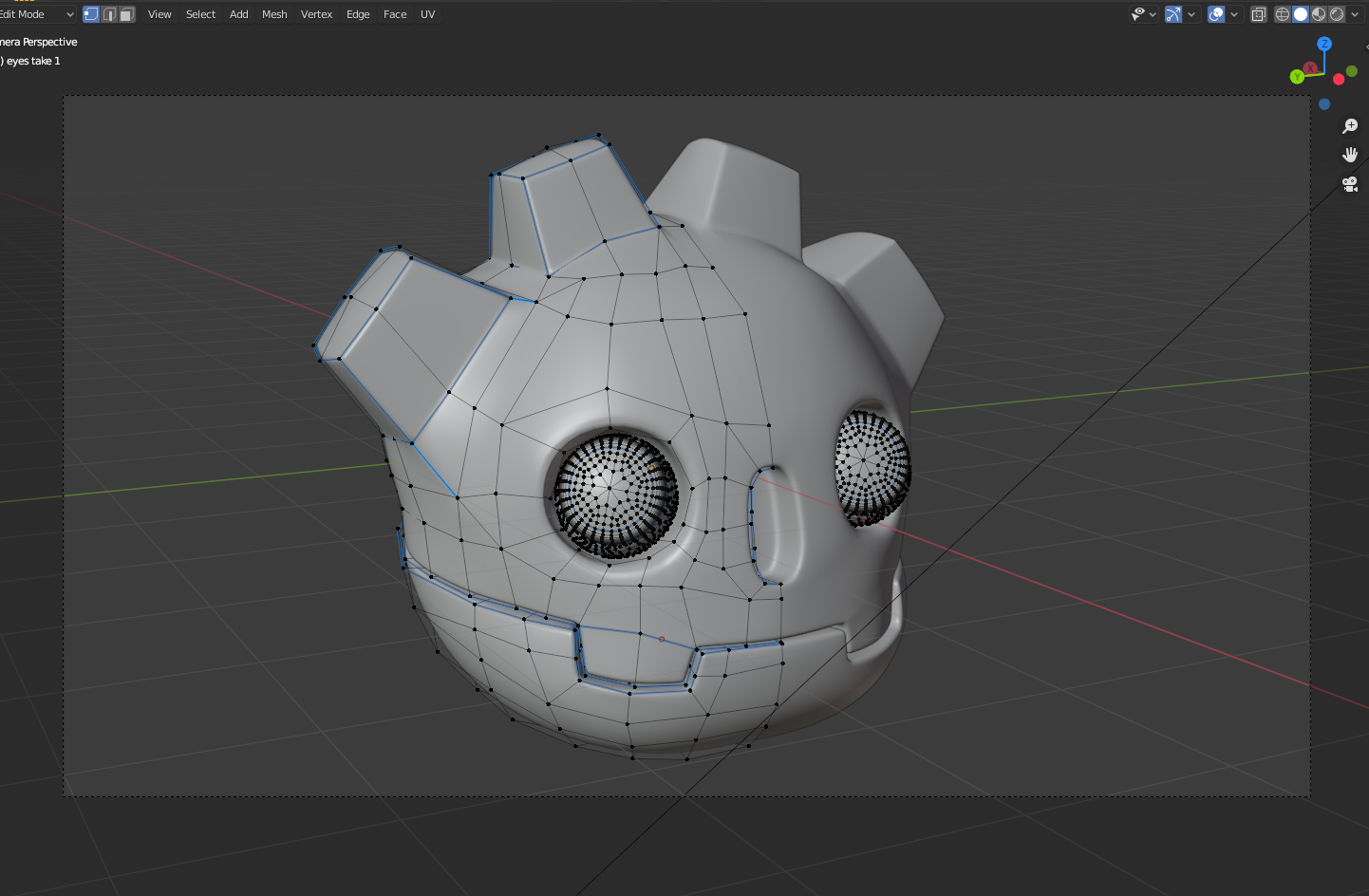The image size is (1369, 896).
Task: Click the Vertex select mode icon
Action: coord(91,13)
